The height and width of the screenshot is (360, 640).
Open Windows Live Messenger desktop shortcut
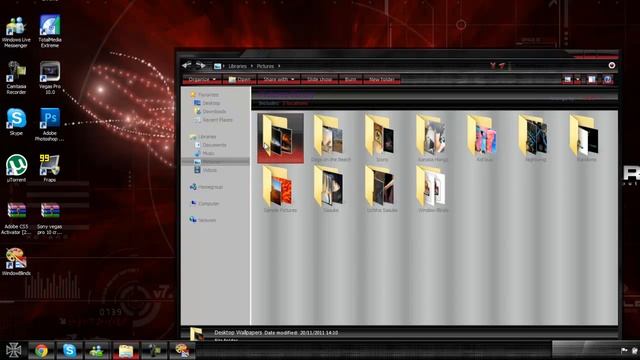(x=16, y=32)
